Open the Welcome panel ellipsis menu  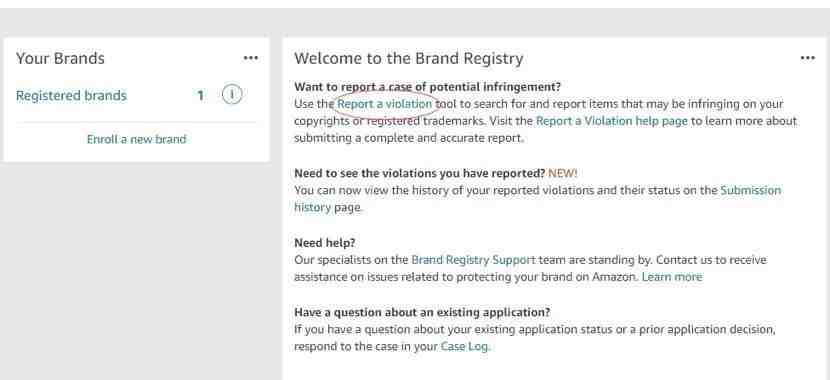tap(807, 58)
